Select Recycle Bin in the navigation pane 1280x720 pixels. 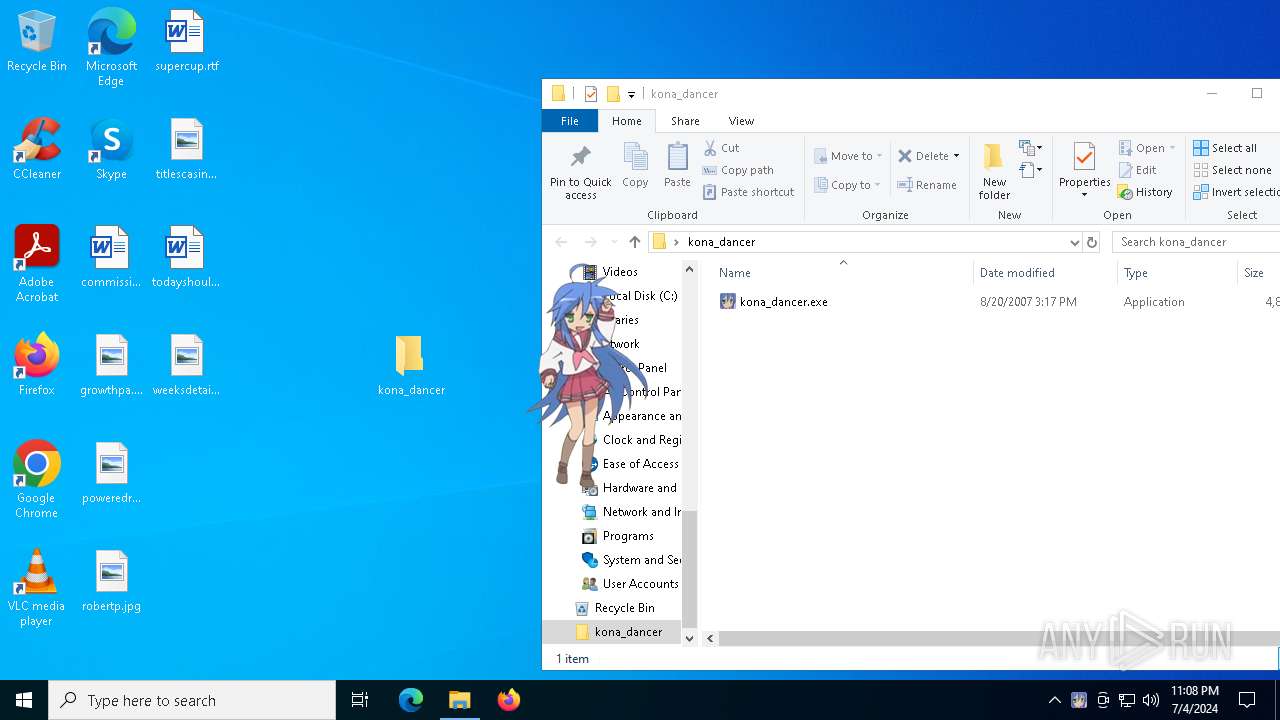(615, 608)
